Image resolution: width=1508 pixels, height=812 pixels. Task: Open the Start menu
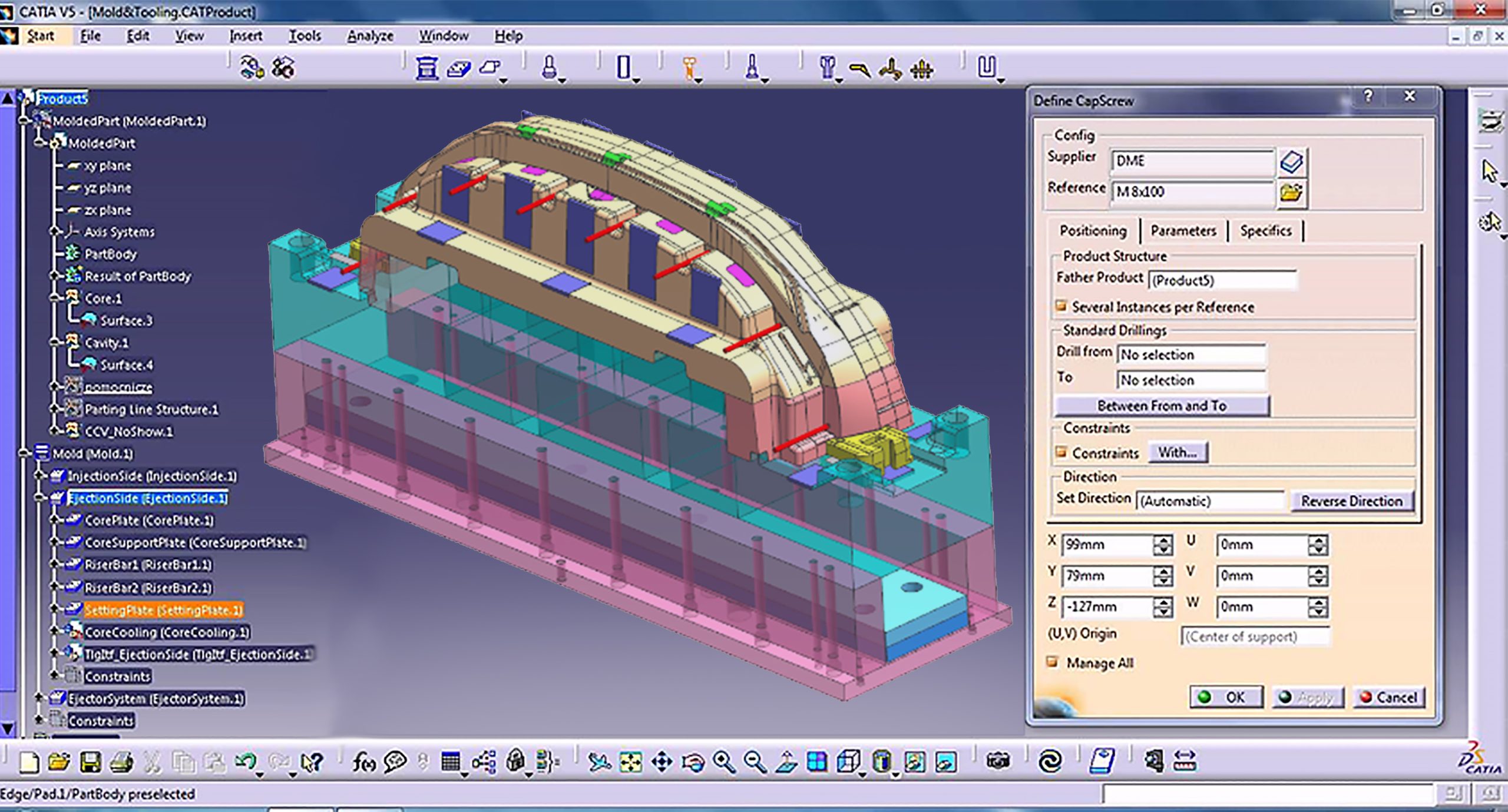pyautogui.click(x=40, y=36)
